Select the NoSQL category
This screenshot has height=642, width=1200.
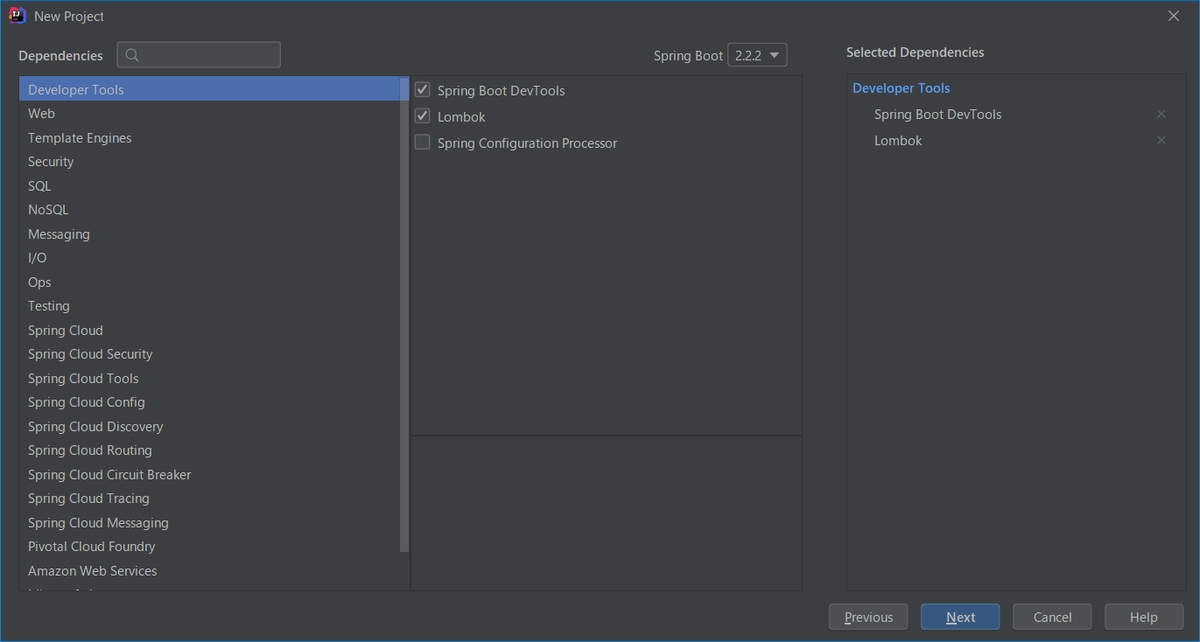209,209
